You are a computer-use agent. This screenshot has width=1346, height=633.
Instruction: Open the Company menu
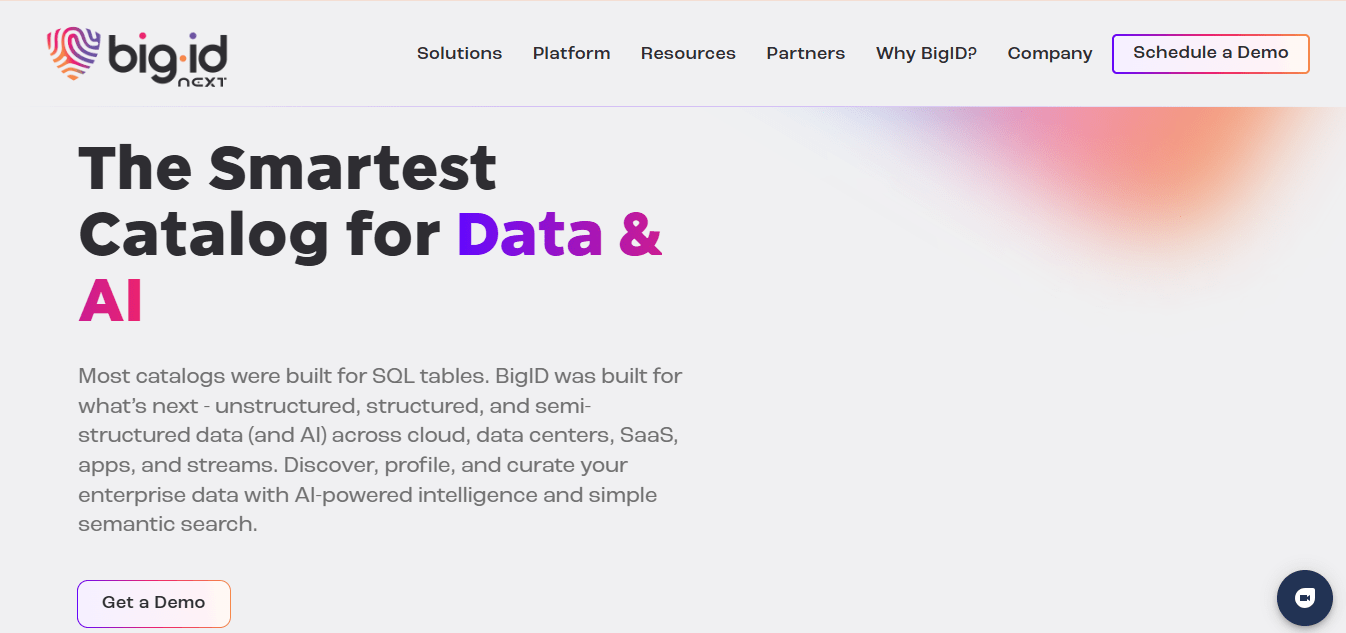(1049, 54)
